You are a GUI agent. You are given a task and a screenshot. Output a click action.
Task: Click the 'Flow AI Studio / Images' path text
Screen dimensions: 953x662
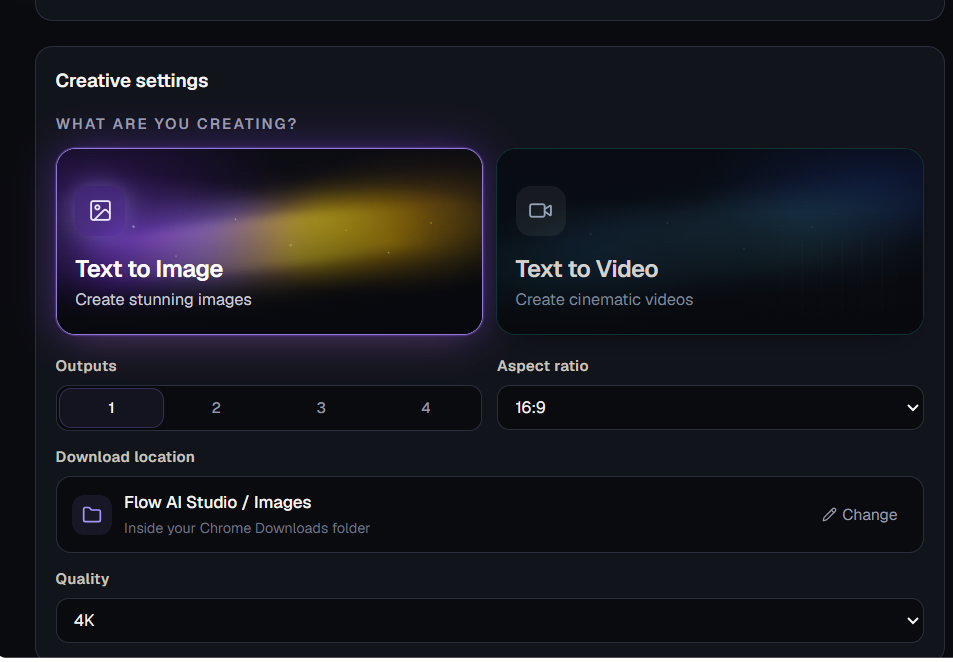(218, 503)
